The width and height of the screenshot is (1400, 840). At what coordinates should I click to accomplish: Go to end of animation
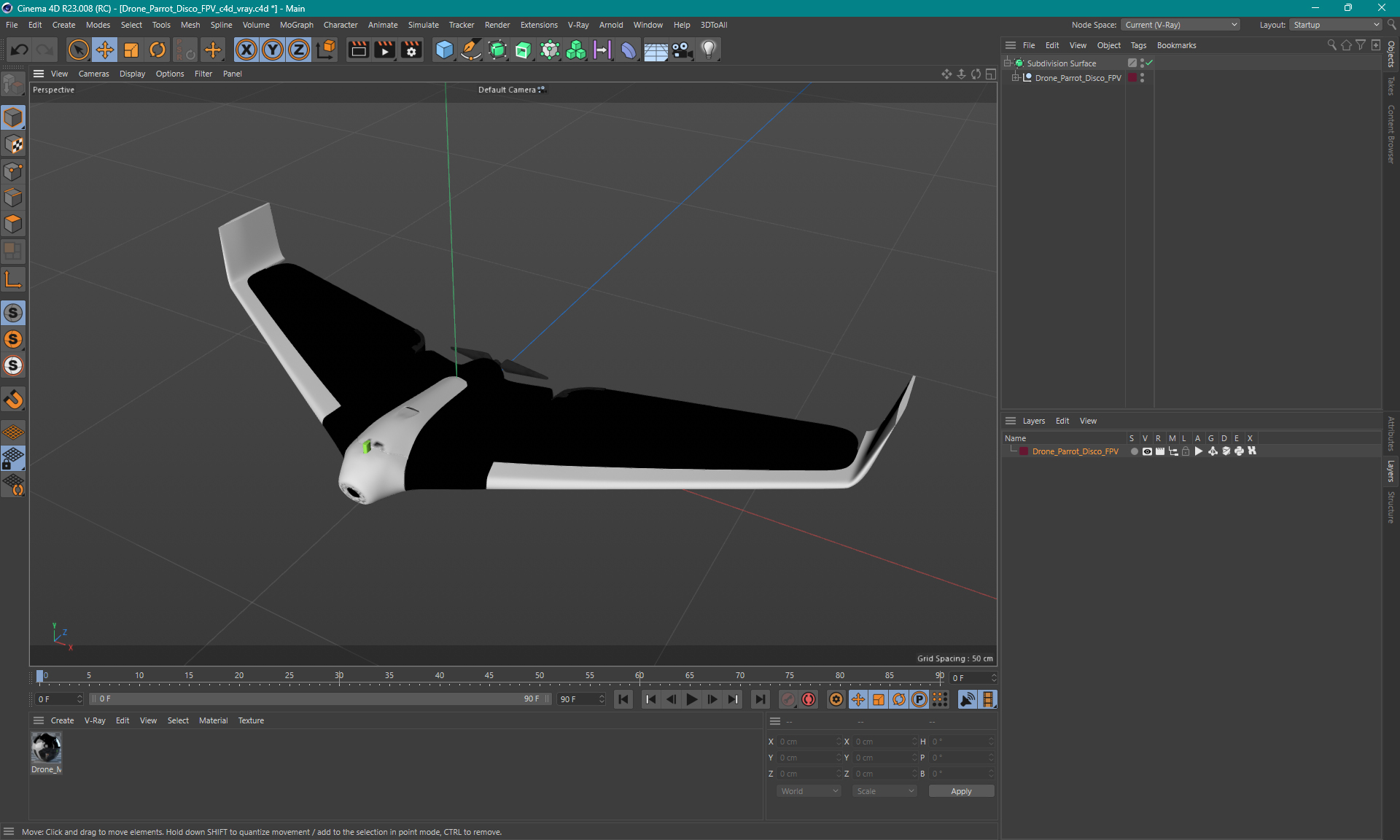pos(761,699)
